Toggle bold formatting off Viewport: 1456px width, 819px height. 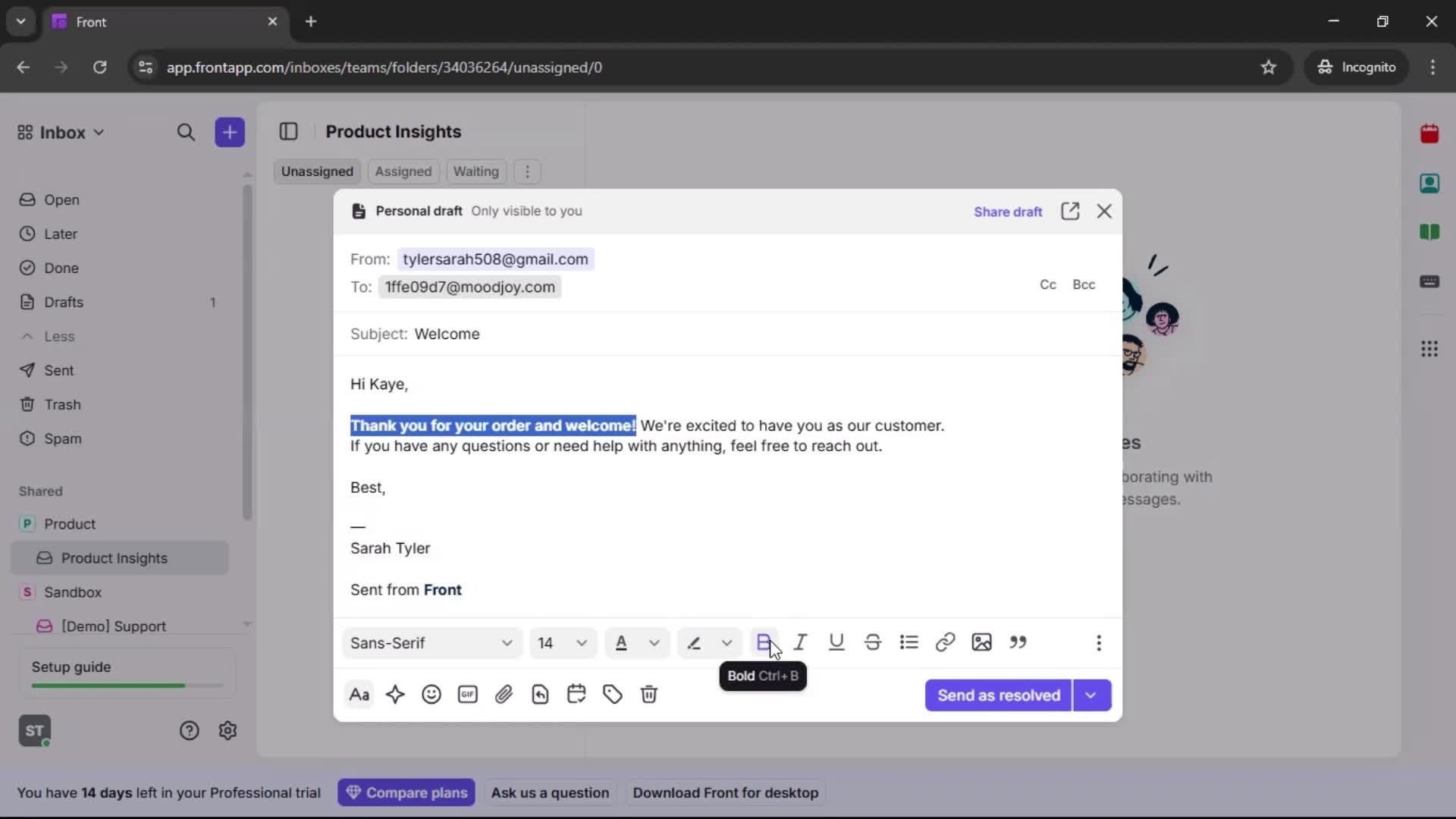tap(764, 642)
